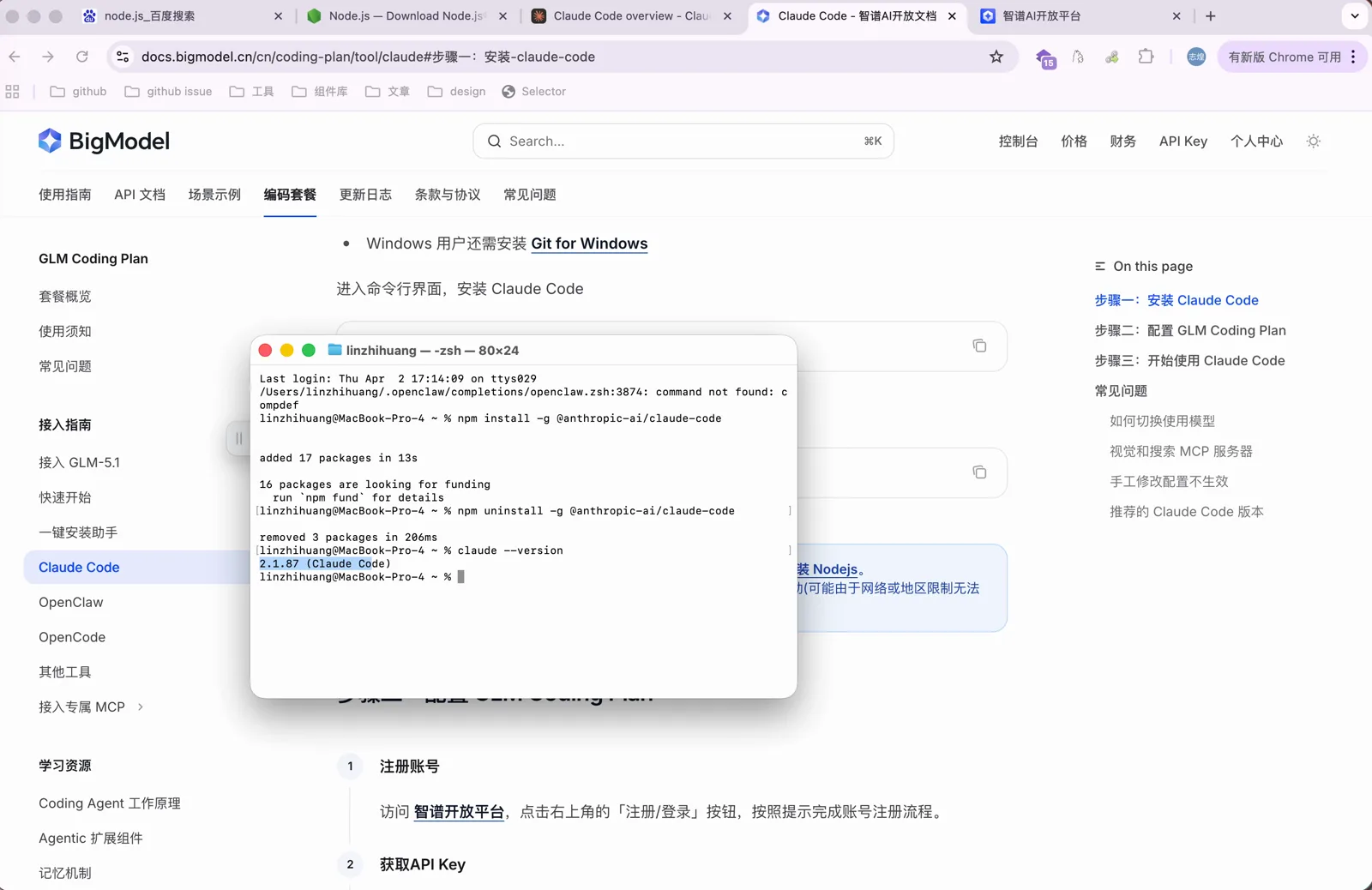This screenshot has height=890, width=1372.
Task: Reload the current page
Action: (x=82, y=57)
